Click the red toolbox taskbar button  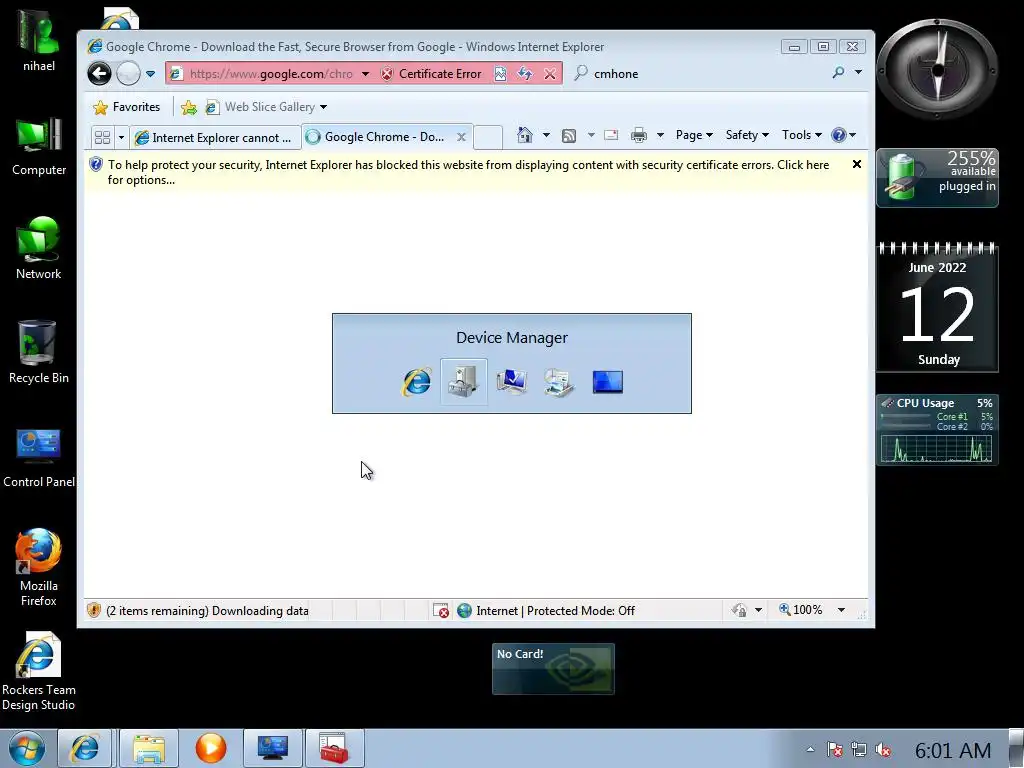[334, 748]
